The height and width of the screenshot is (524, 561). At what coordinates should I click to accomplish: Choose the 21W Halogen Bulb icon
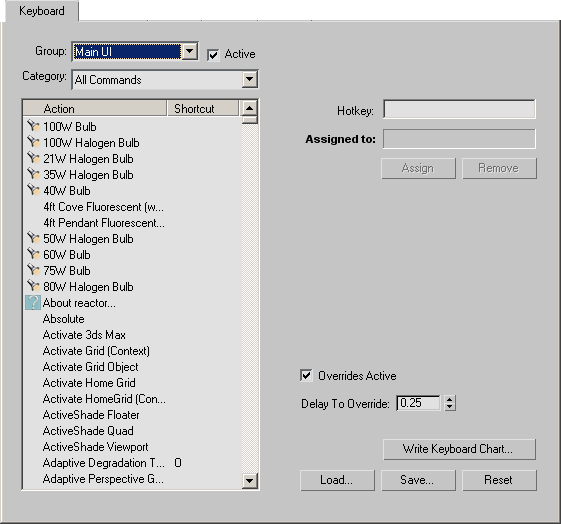33,158
